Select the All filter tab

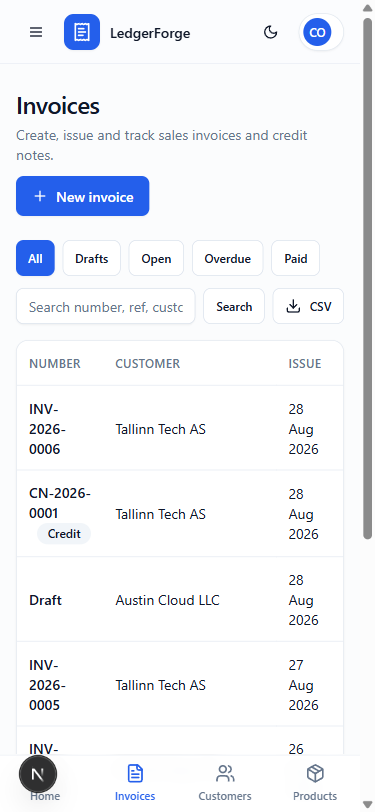click(x=35, y=258)
